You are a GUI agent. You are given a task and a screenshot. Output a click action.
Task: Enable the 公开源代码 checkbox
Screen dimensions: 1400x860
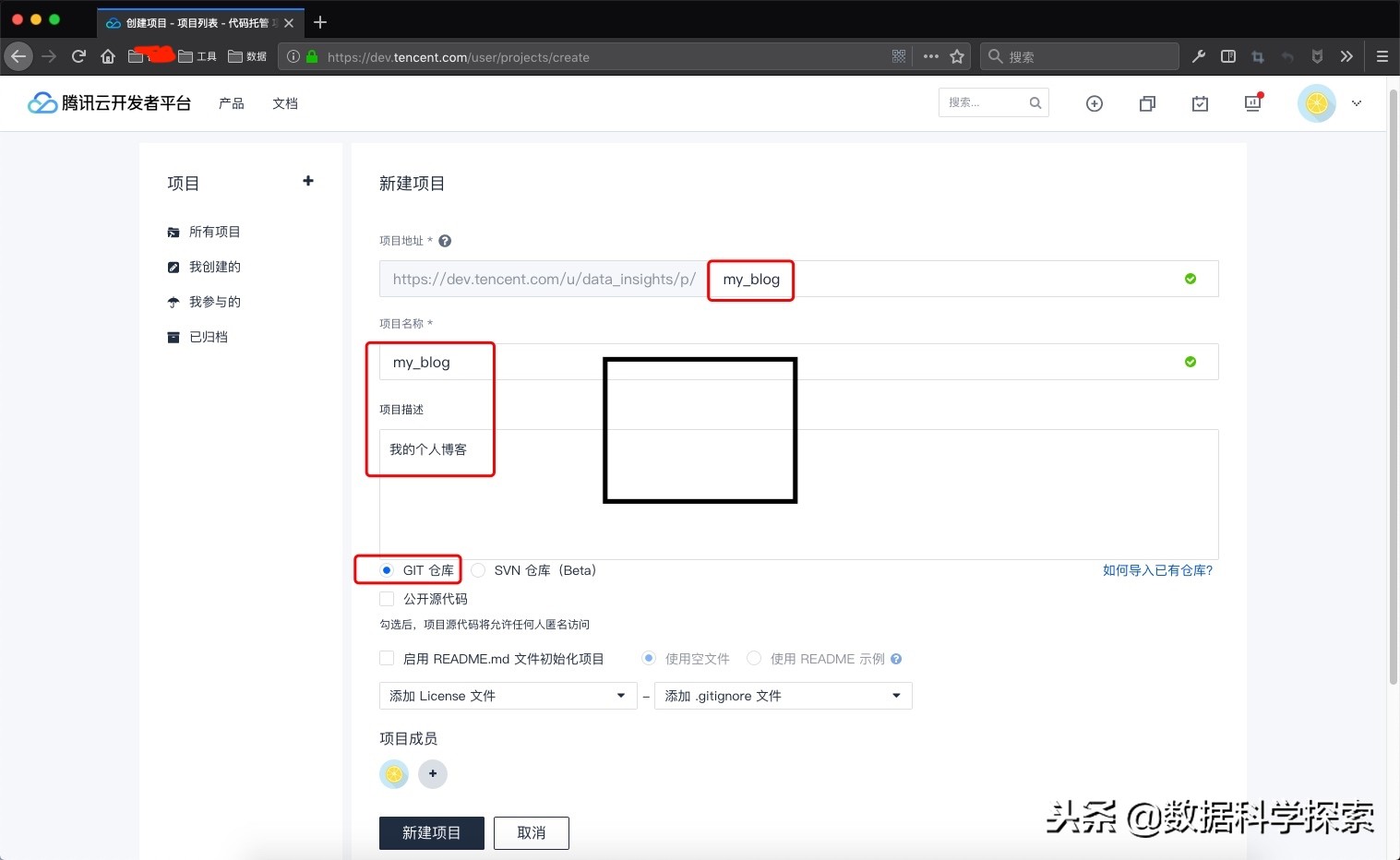386,599
